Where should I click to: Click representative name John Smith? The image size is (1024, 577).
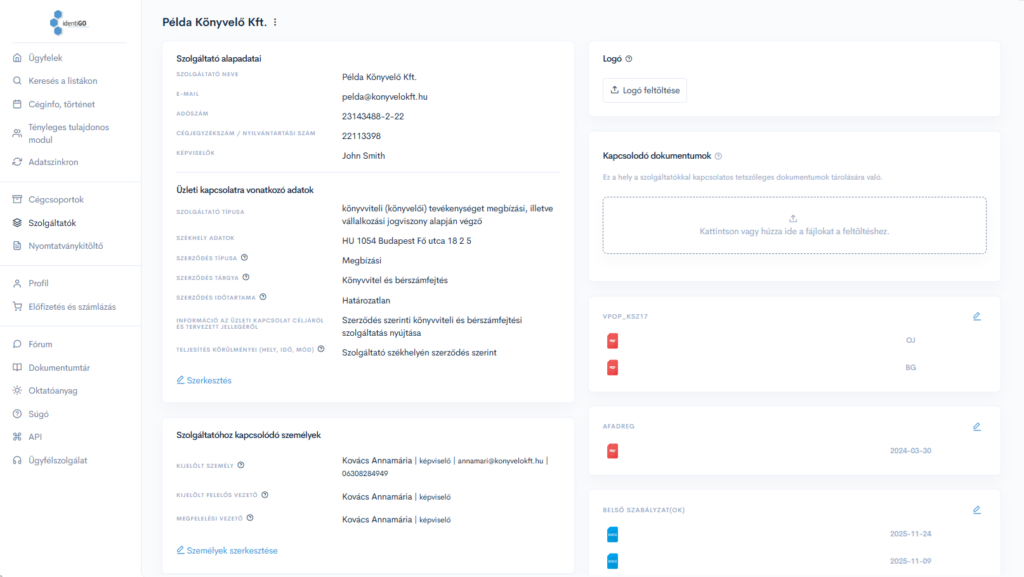point(363,155)
